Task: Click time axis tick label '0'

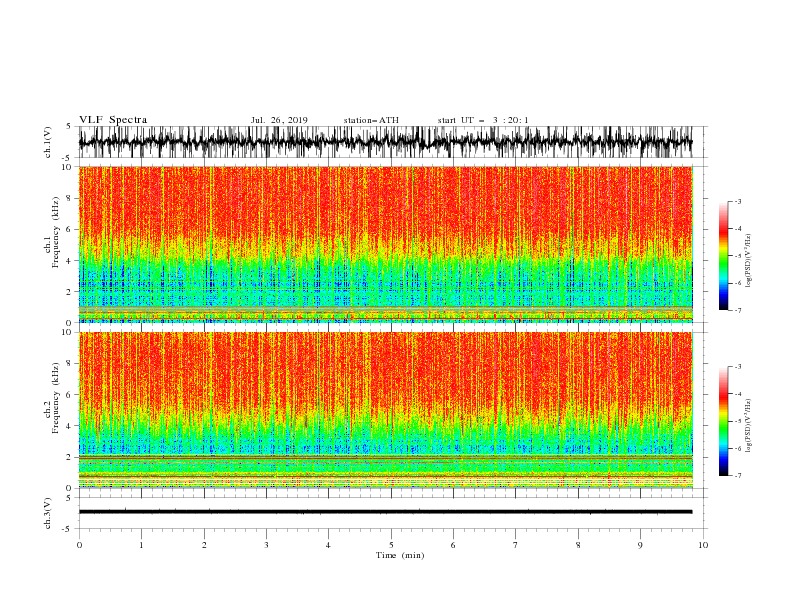Action: point(79,545)
